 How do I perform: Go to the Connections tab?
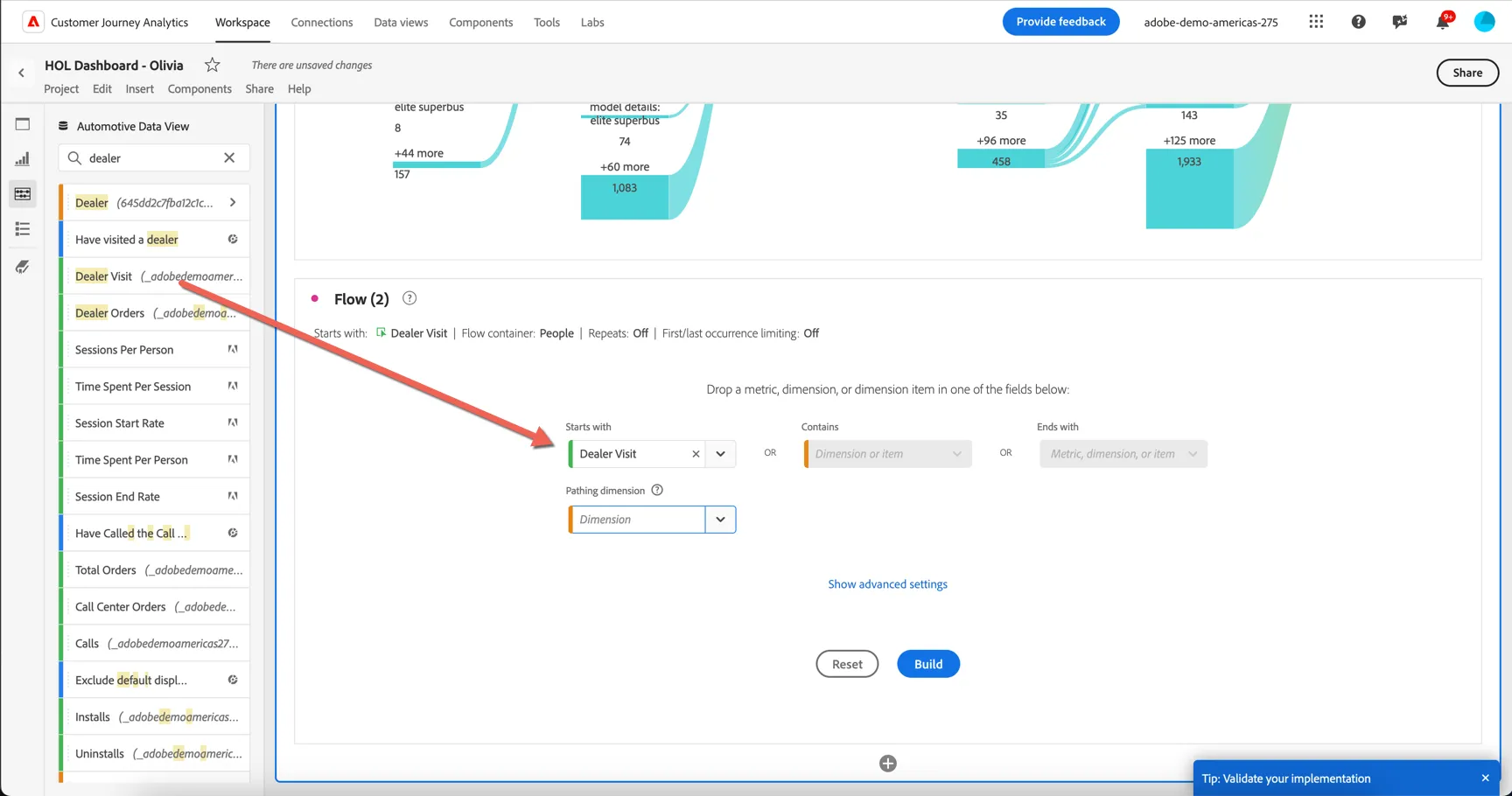[x=322, y=22]
